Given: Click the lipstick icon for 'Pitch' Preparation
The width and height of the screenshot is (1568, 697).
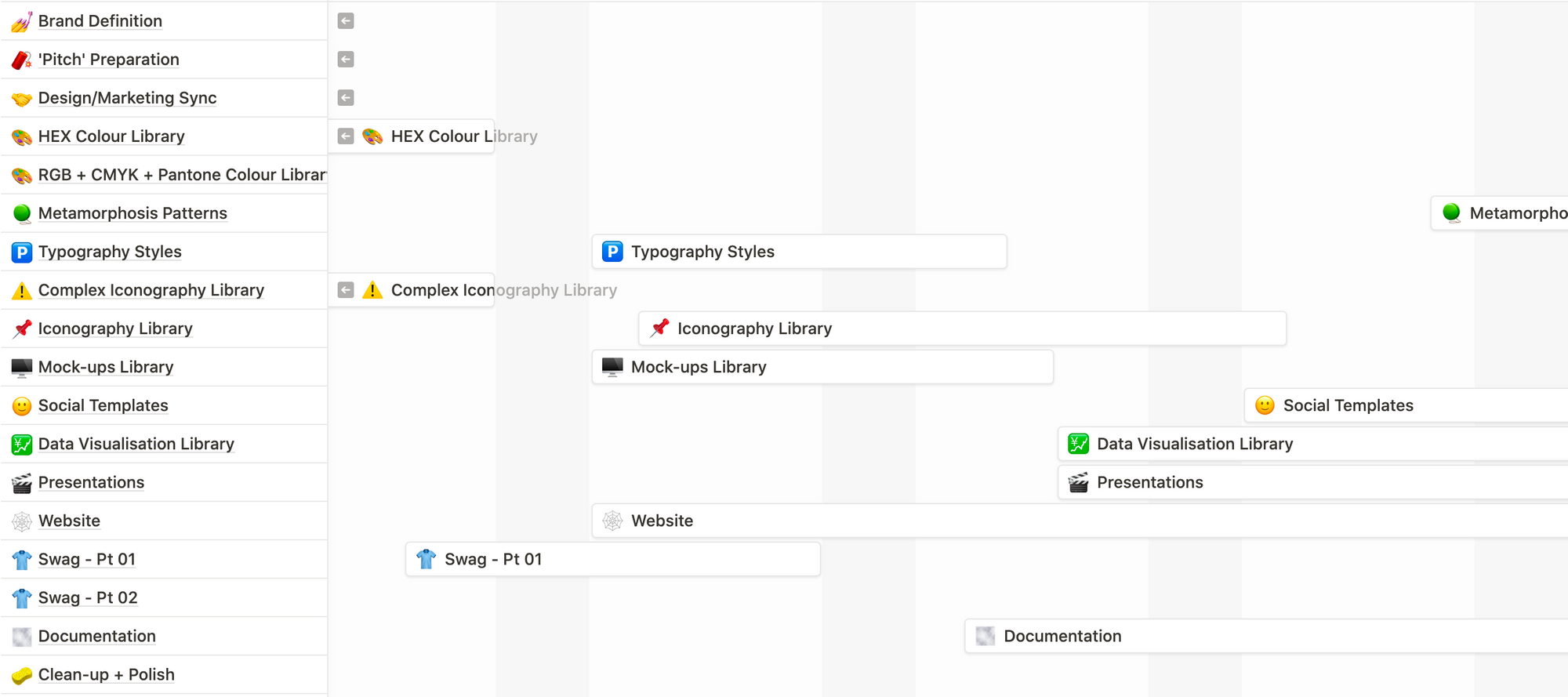Looking at the screenshot, I should click(22, 59).
